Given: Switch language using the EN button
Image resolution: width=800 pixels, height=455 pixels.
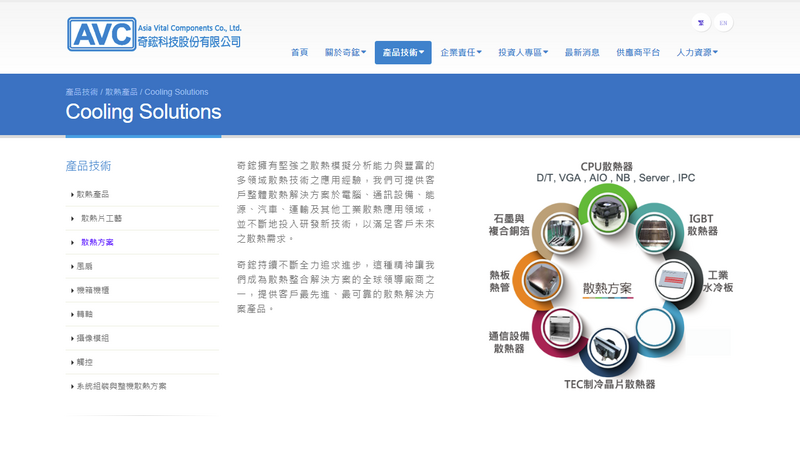Looking at the screenshot, I should coord(723,22).
